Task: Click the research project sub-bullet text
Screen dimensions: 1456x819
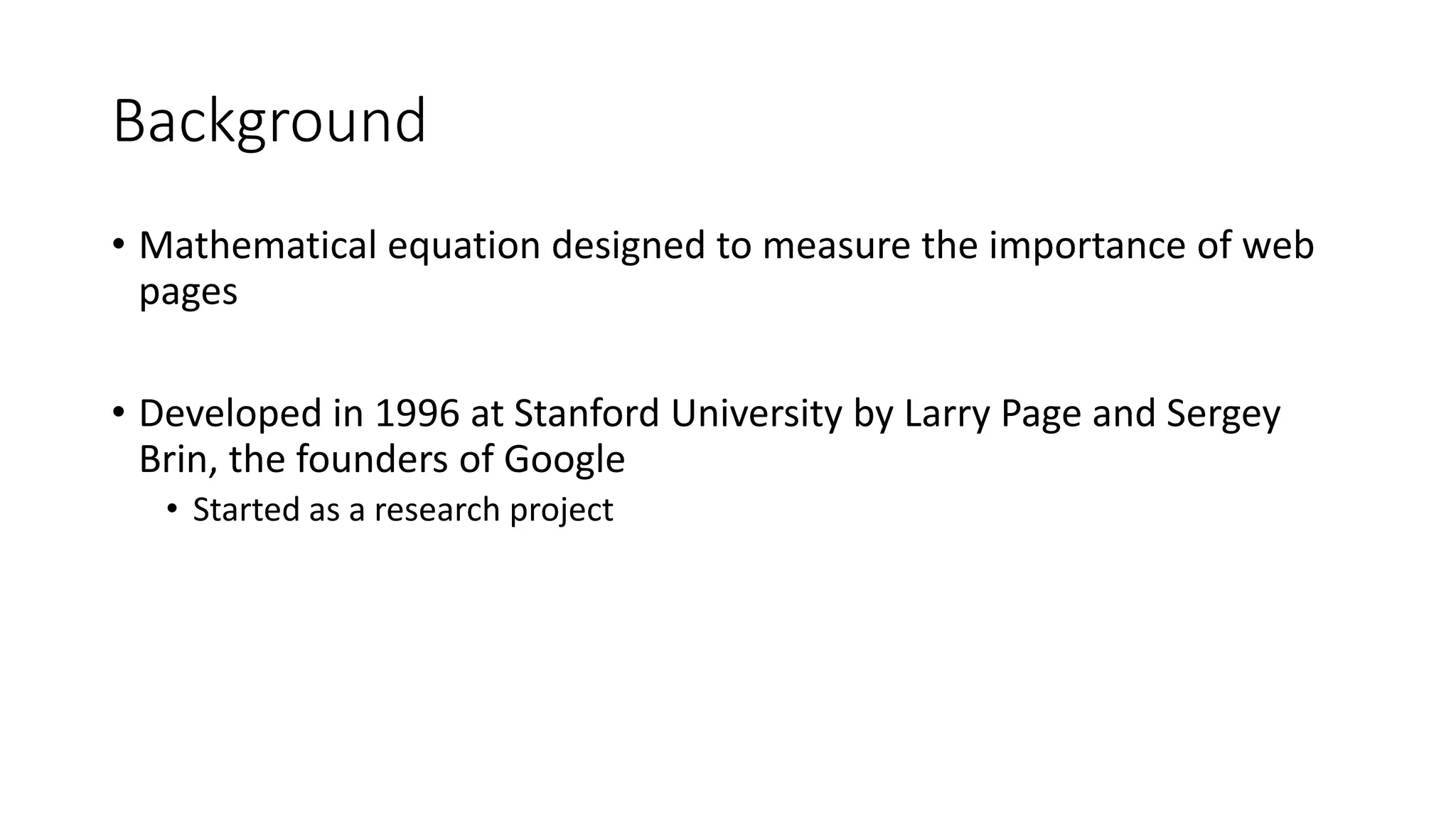Action: [x=402, y=510]
